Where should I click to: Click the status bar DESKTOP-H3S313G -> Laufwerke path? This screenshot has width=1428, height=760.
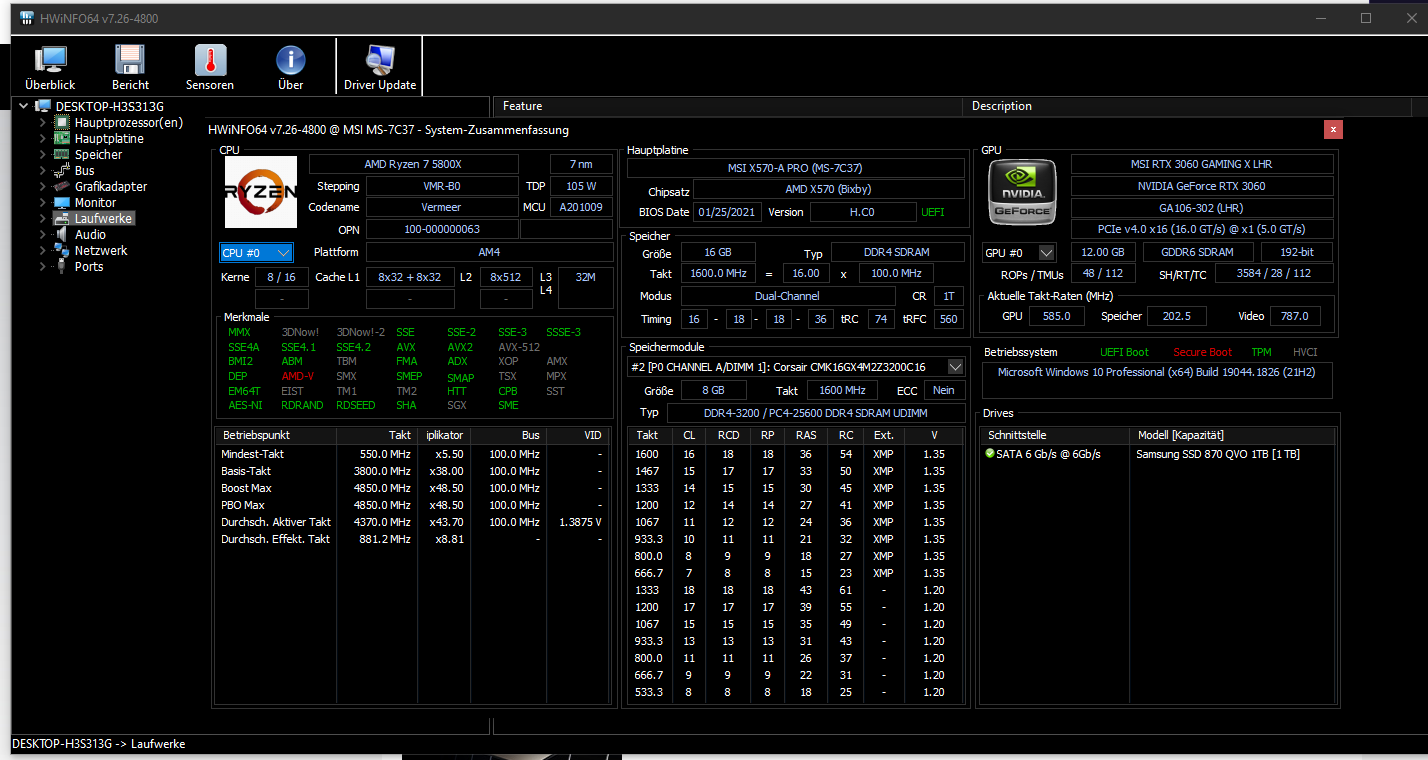(x=98, y=744)
